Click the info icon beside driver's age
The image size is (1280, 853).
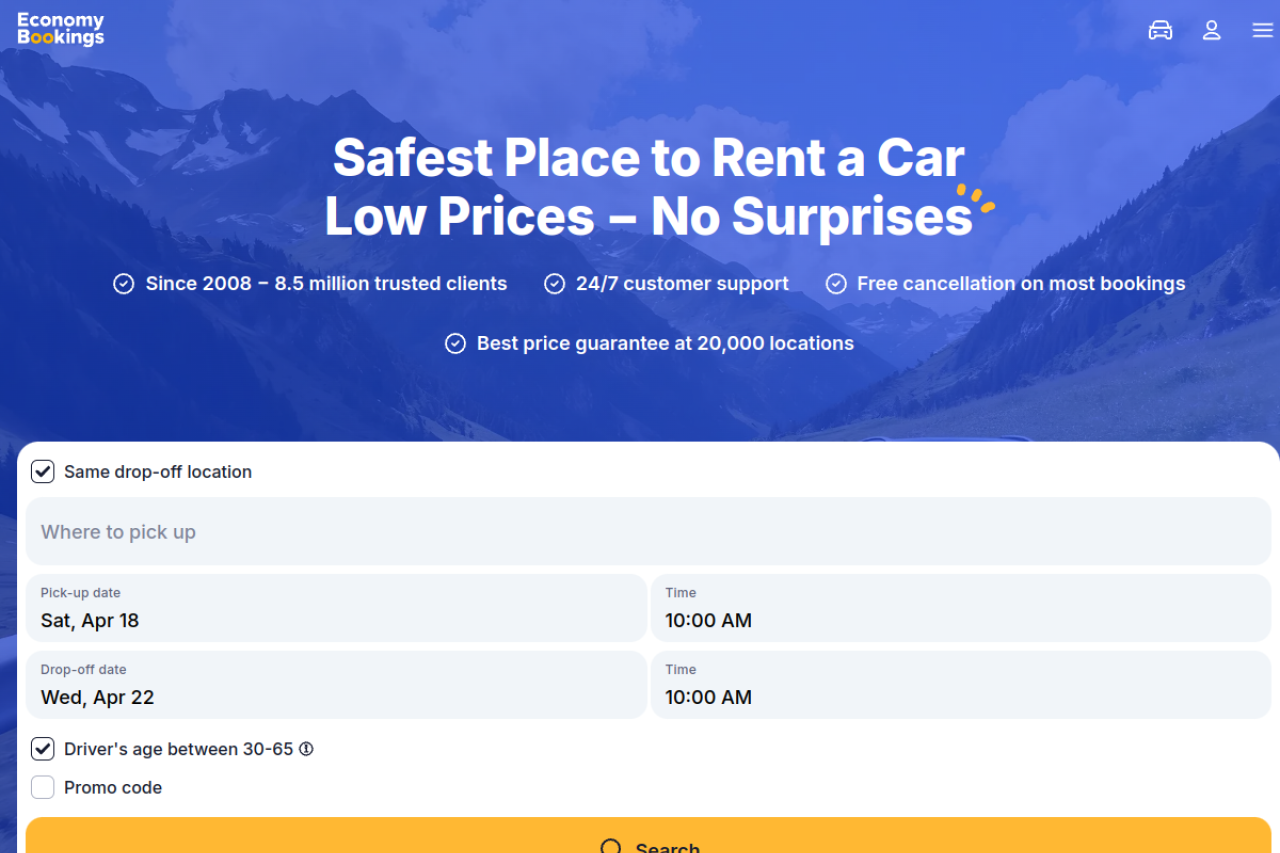pos(307,749)
